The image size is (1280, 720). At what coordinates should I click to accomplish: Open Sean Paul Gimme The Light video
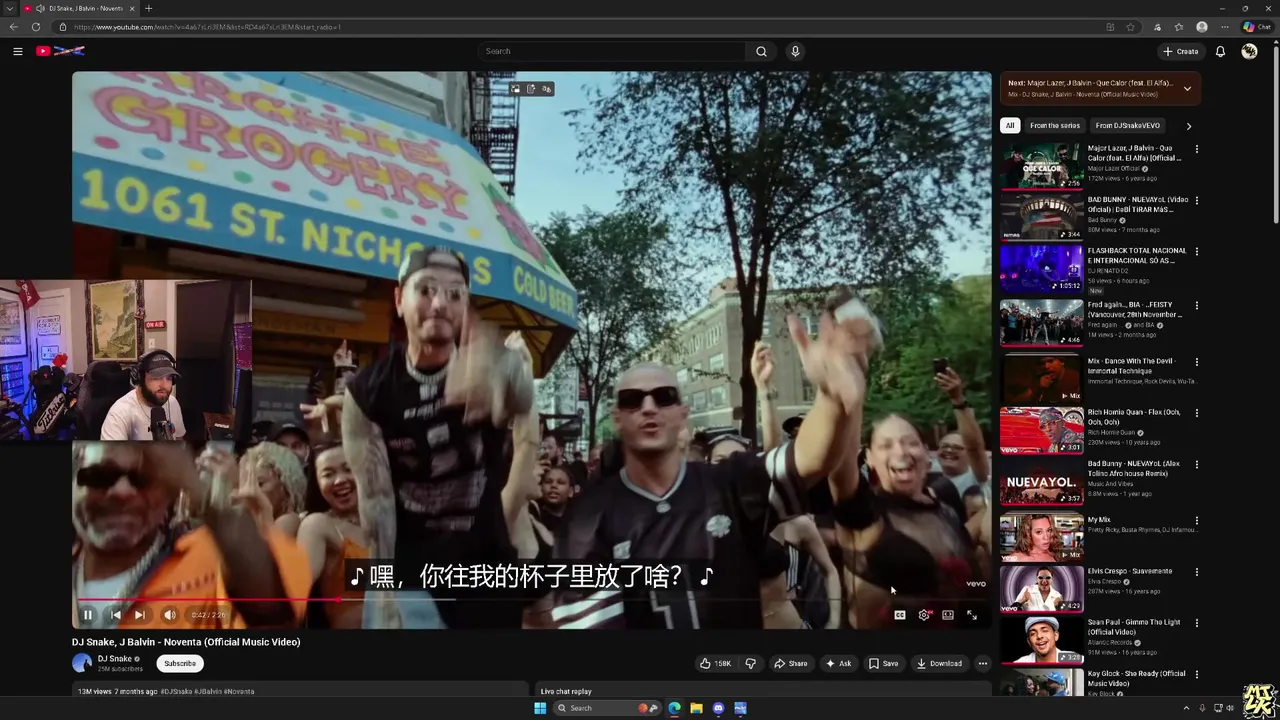[1136, 627]
